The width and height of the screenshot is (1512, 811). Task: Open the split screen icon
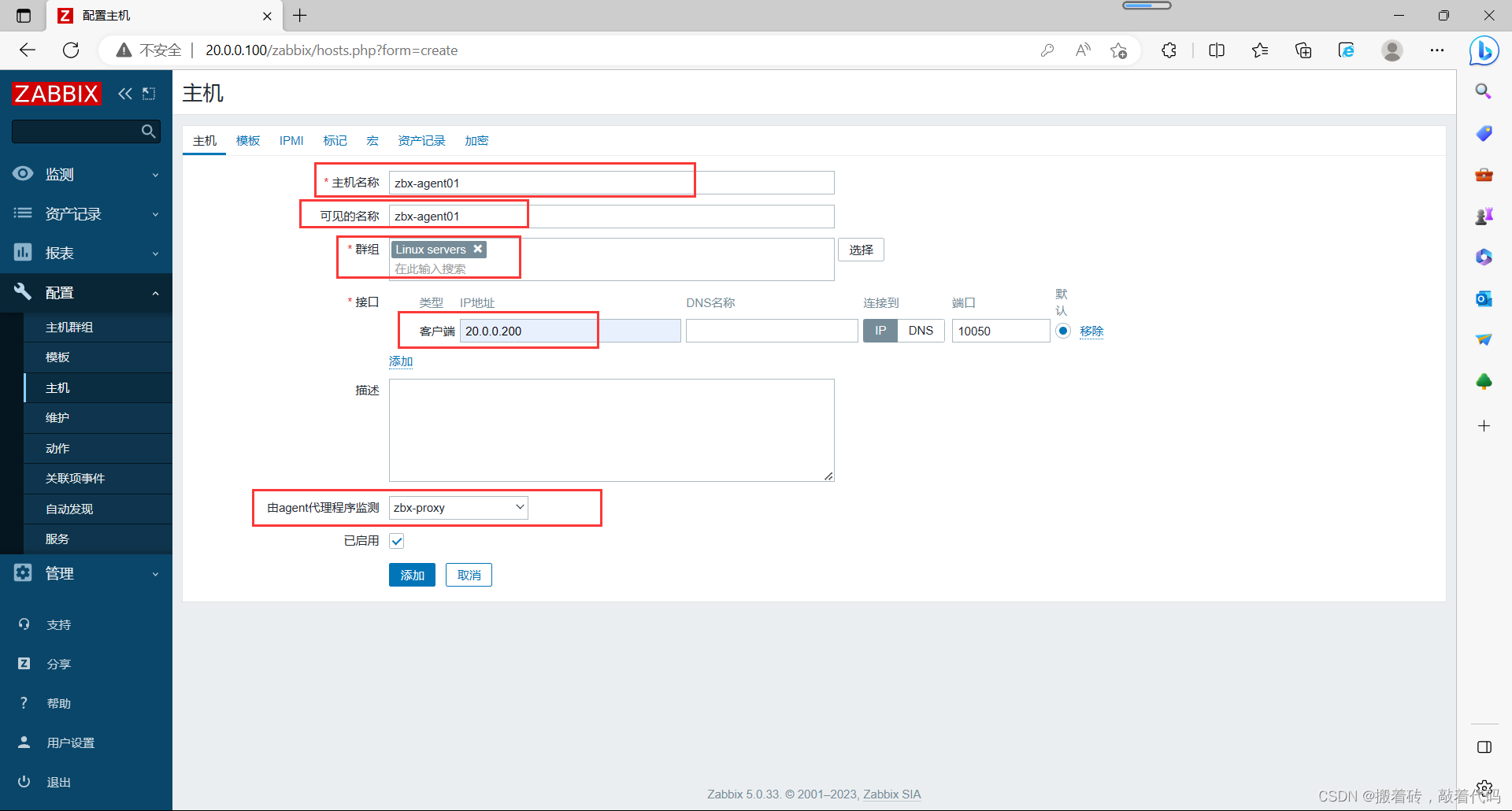click(x=1217, y=50)
